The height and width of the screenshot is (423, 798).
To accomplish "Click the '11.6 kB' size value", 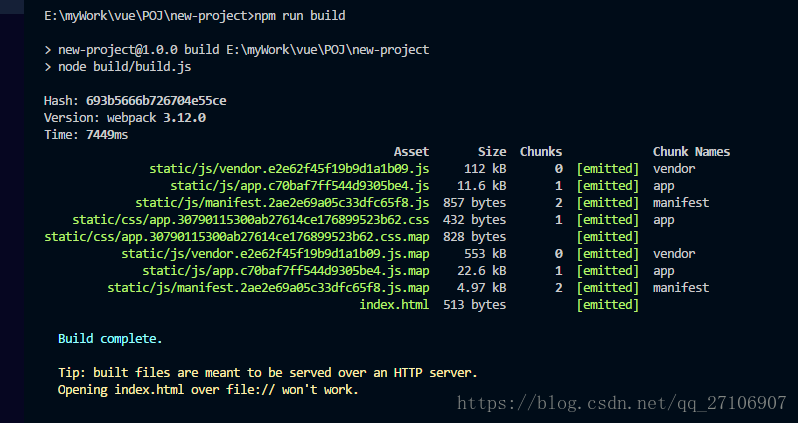I will click(x=481, y=186).
